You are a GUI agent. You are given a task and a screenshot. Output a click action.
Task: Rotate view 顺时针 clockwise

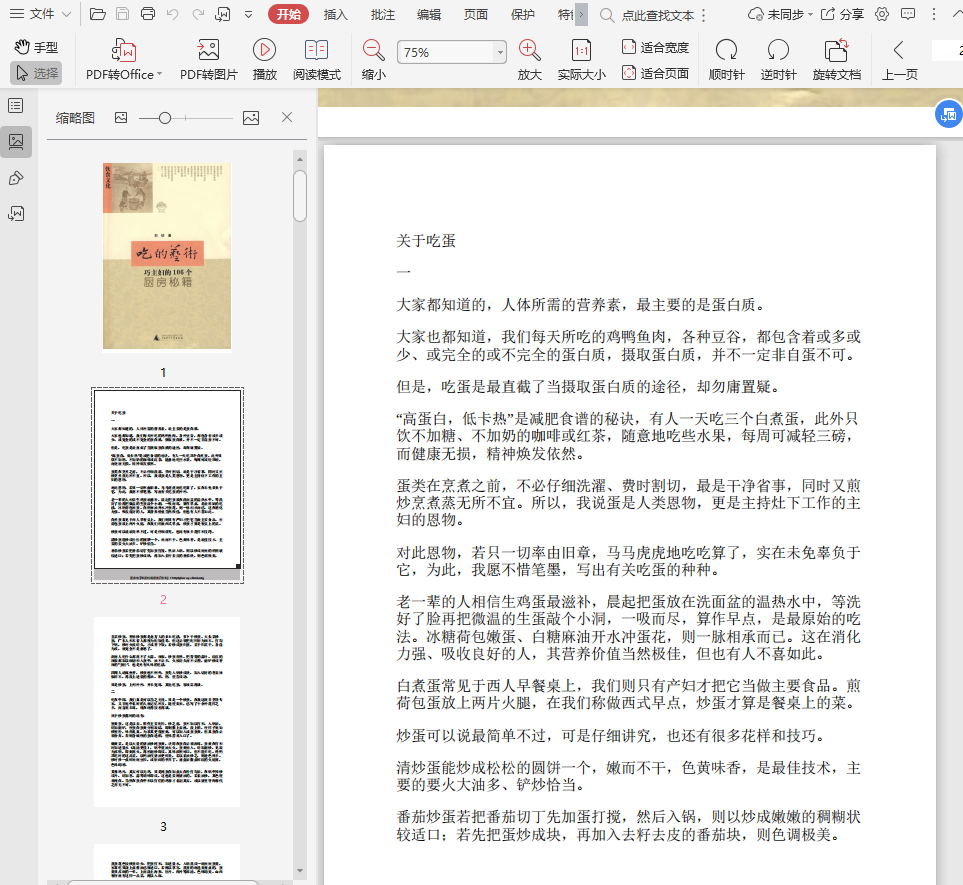(x=727, y=60)
